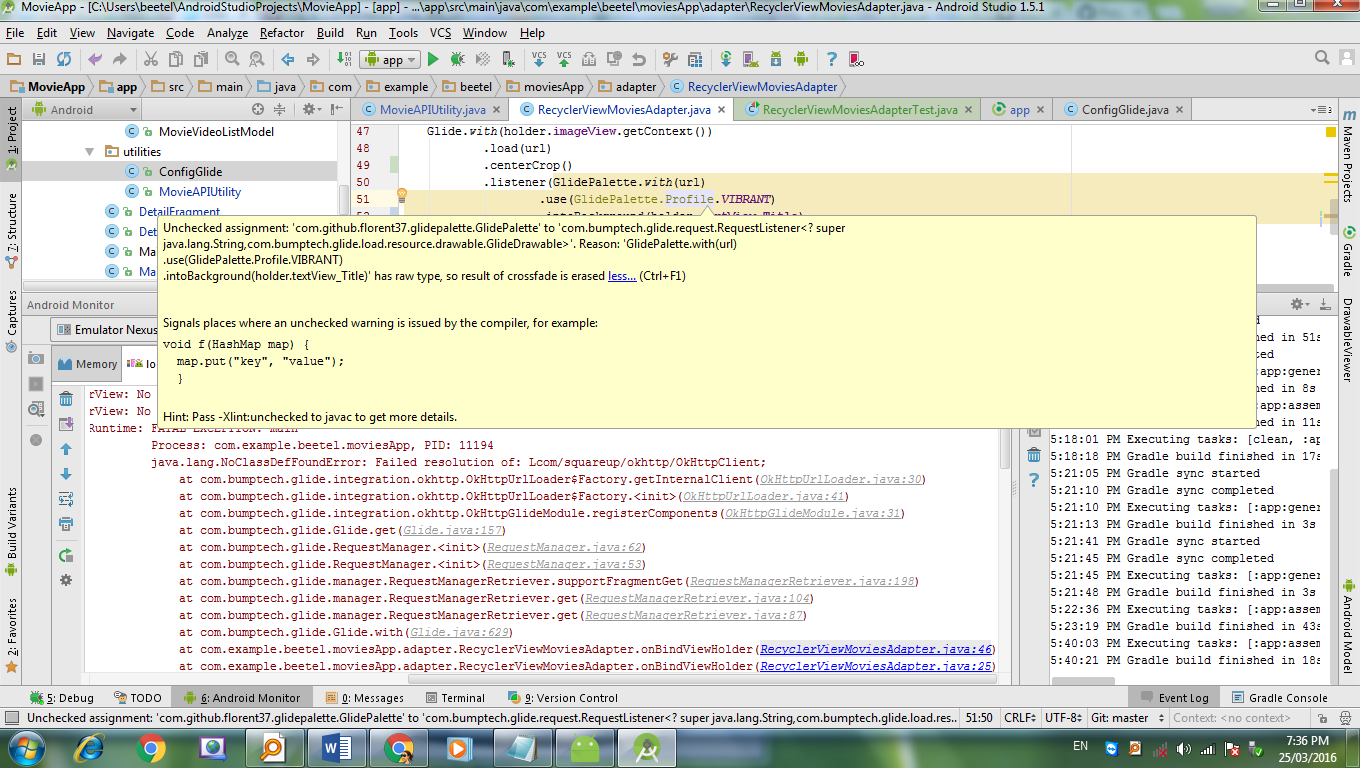The width and height of the screenshot is (1360, 768).
Task: Click the 'less...' link in the tooltip
Action: (621, 276)
